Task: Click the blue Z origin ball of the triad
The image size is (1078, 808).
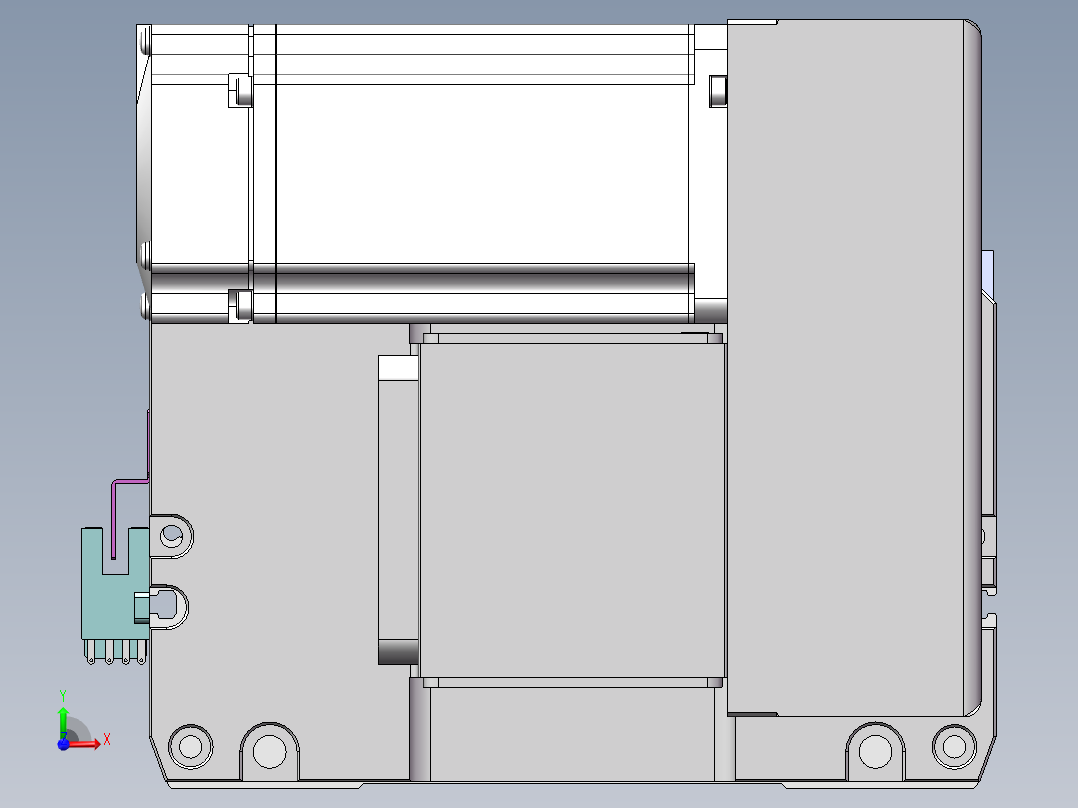Action: click(63, 744)
